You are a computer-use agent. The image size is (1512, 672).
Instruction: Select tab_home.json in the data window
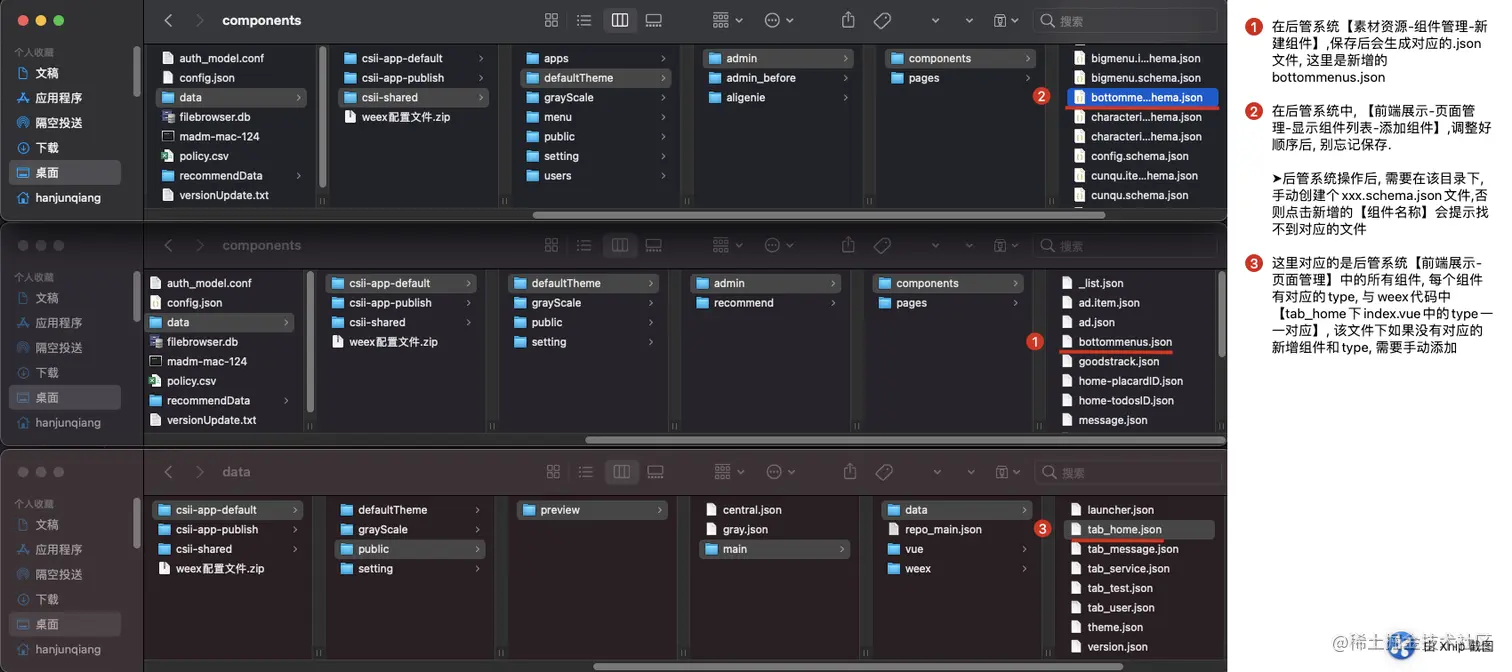[x=1139, y=529]
